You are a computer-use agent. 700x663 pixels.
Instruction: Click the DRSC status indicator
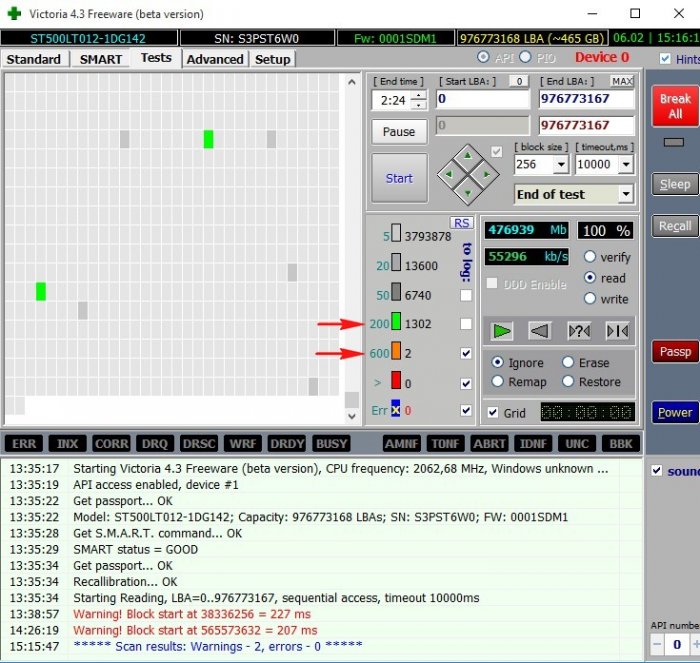click(x=199, y=444)
